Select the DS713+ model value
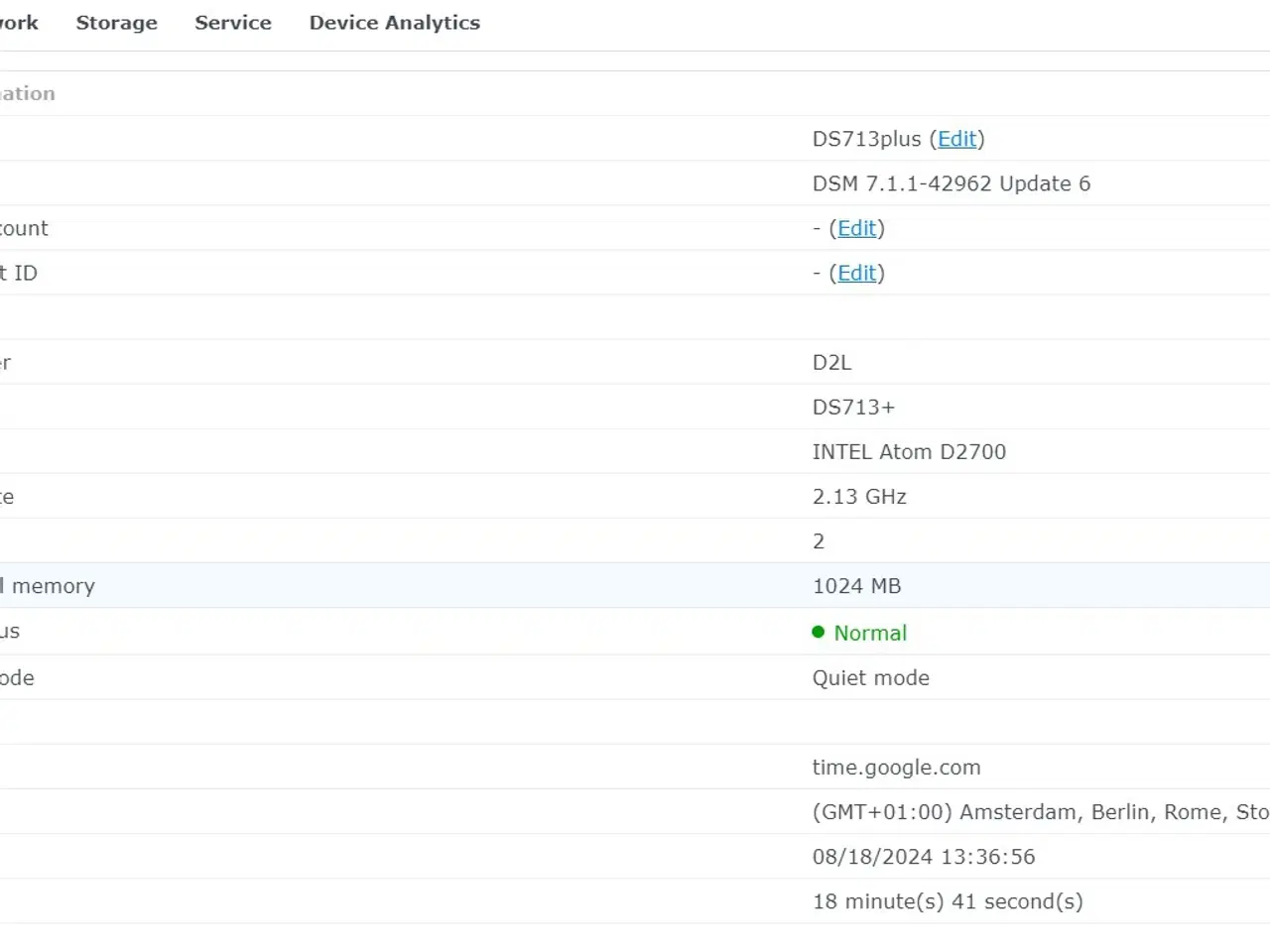This screenshot has width=1270, height=952. 853,407
